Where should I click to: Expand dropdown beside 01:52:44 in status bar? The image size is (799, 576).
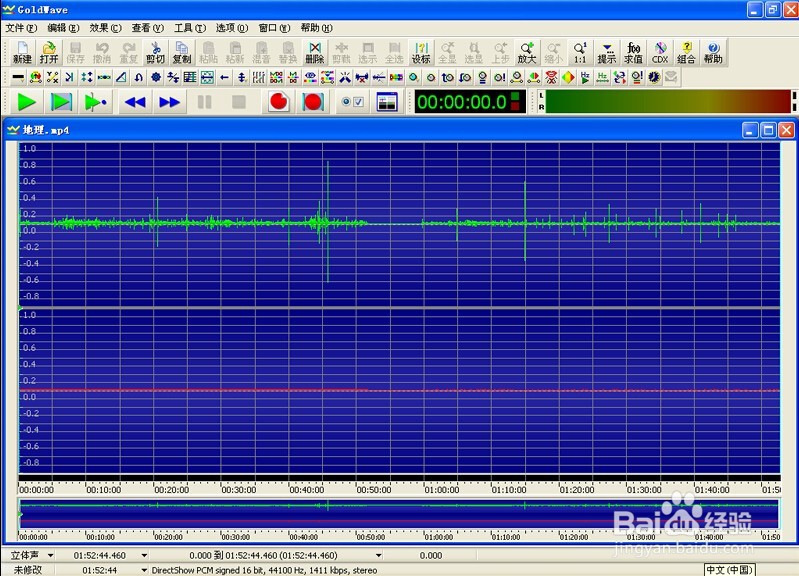[x=144, y=570]
